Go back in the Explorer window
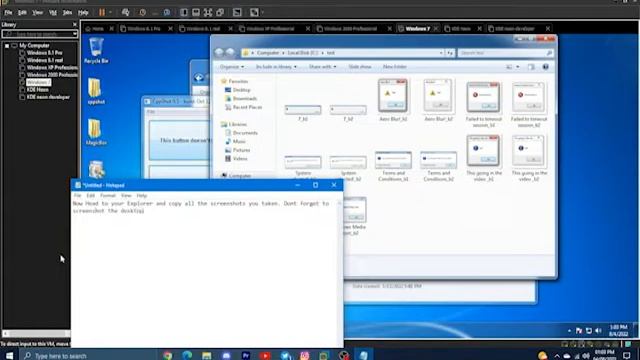Screen dimensions: 640x360 [219, 53]
